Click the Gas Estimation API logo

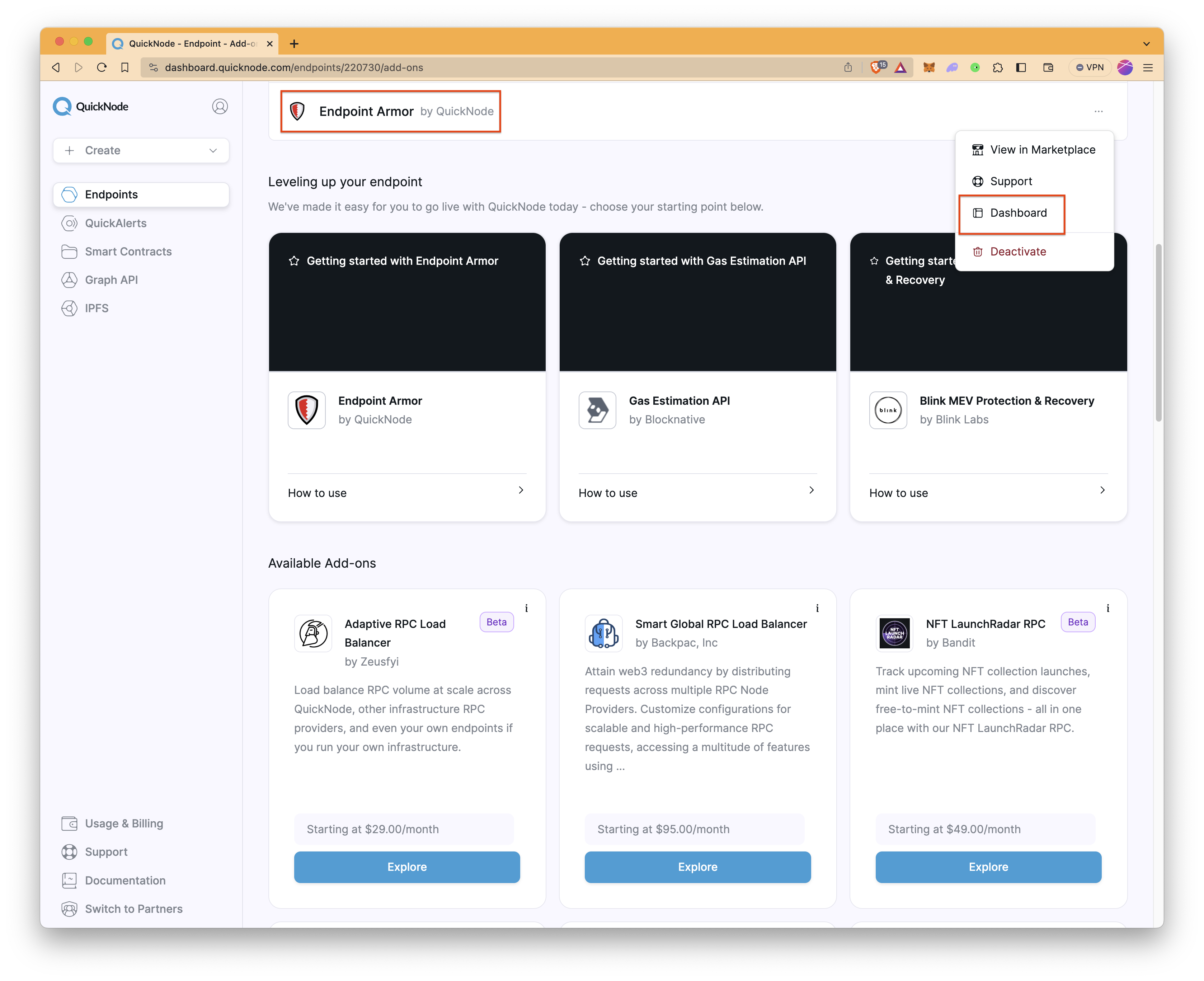[597, 410]
